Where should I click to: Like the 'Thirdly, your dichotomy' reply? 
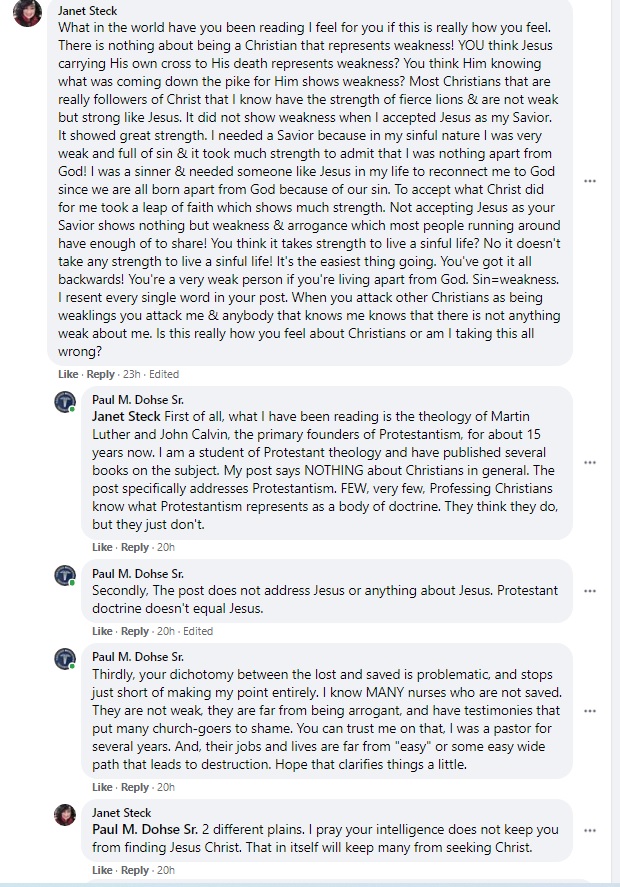102,787
